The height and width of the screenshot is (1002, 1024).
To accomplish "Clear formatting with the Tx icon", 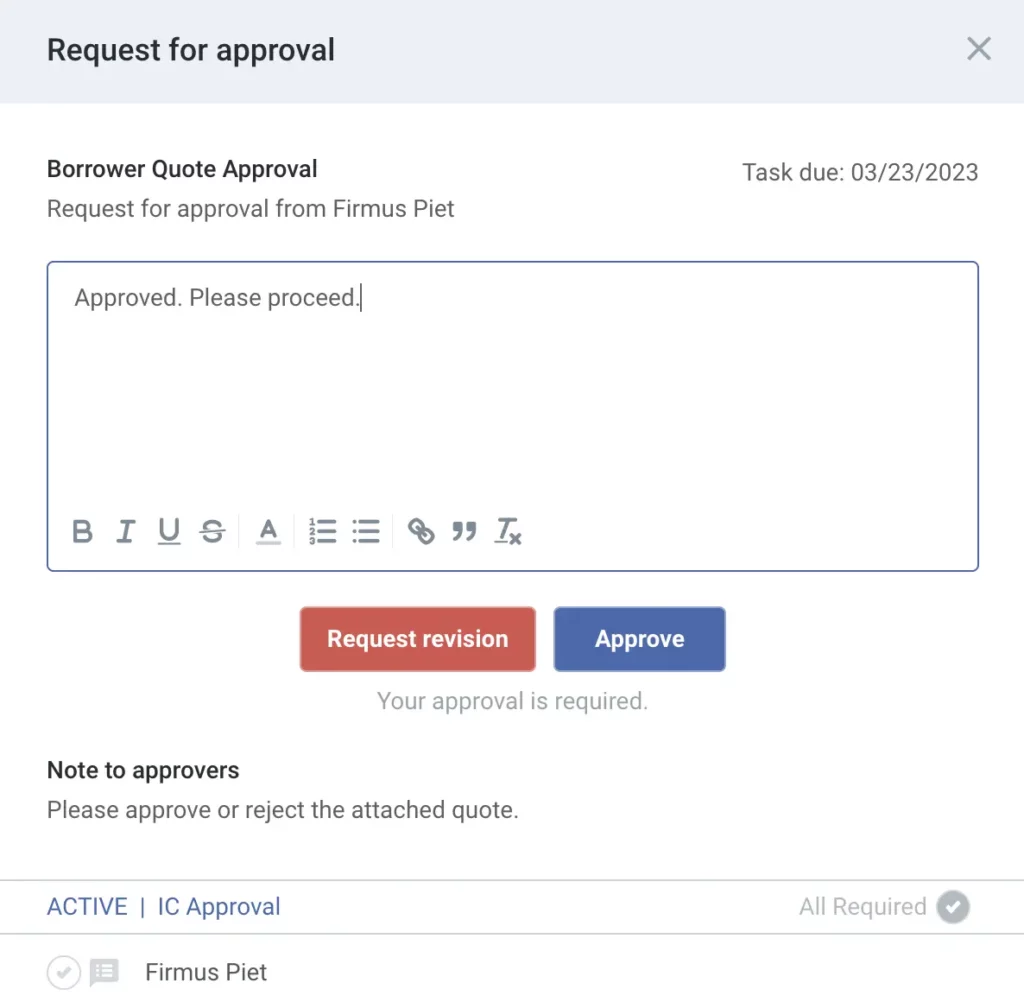I will tap(508, 531).
